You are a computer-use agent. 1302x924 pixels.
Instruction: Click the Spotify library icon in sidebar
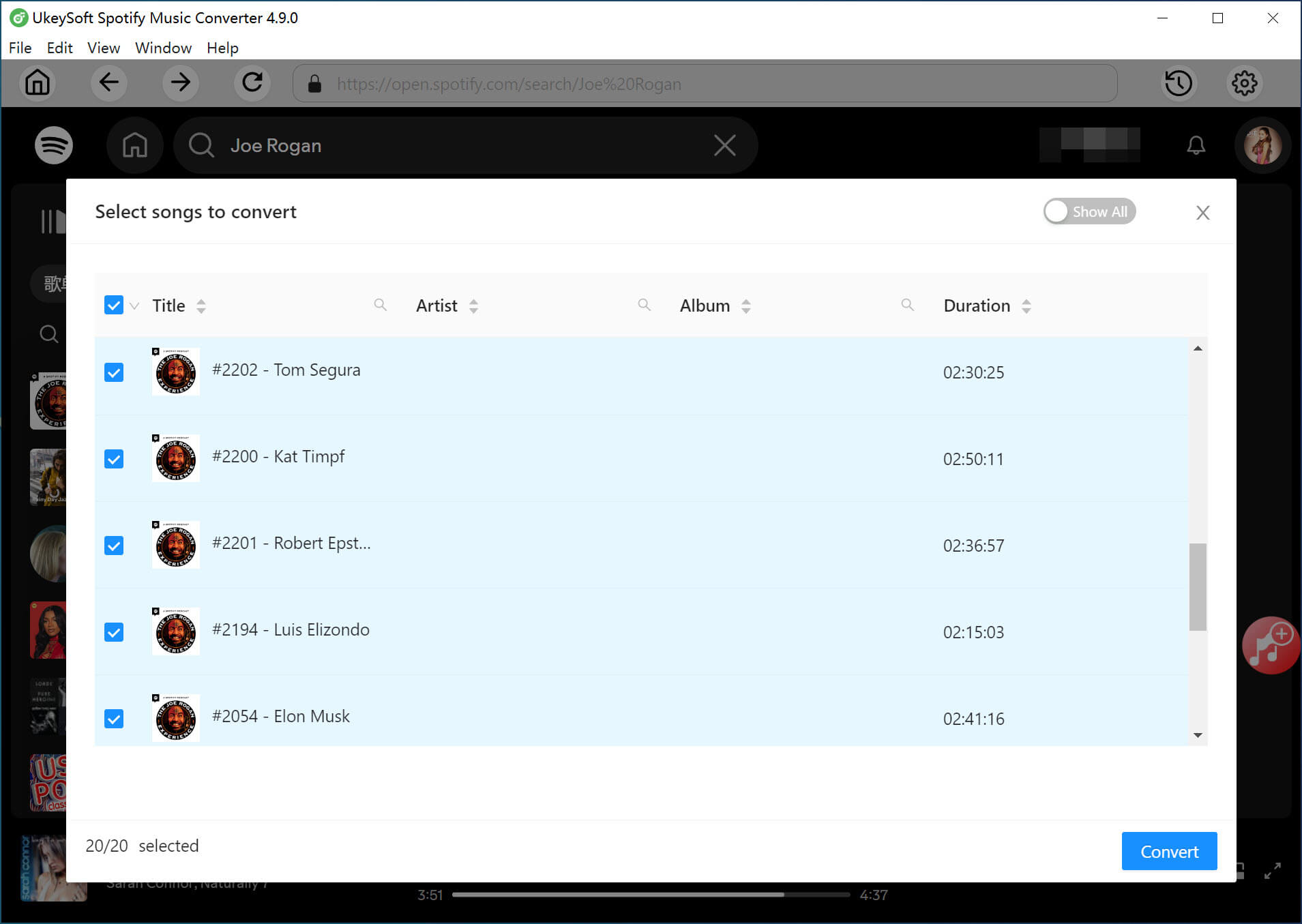click(53, 222)
